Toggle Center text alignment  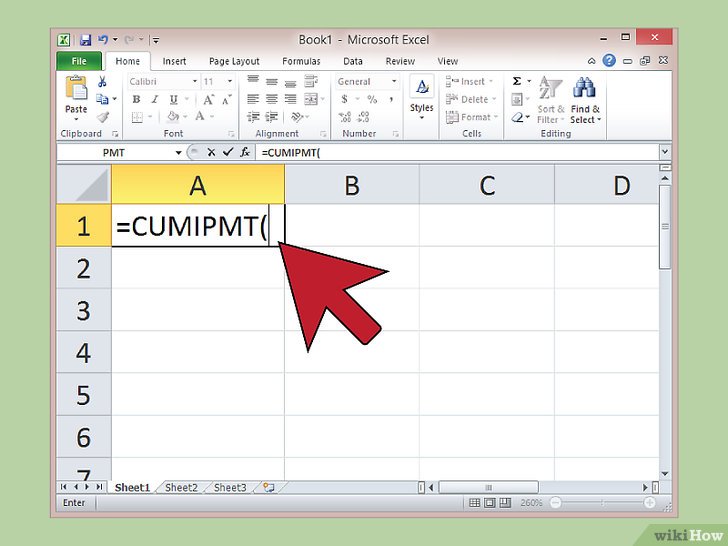click(x=272, y=99)
